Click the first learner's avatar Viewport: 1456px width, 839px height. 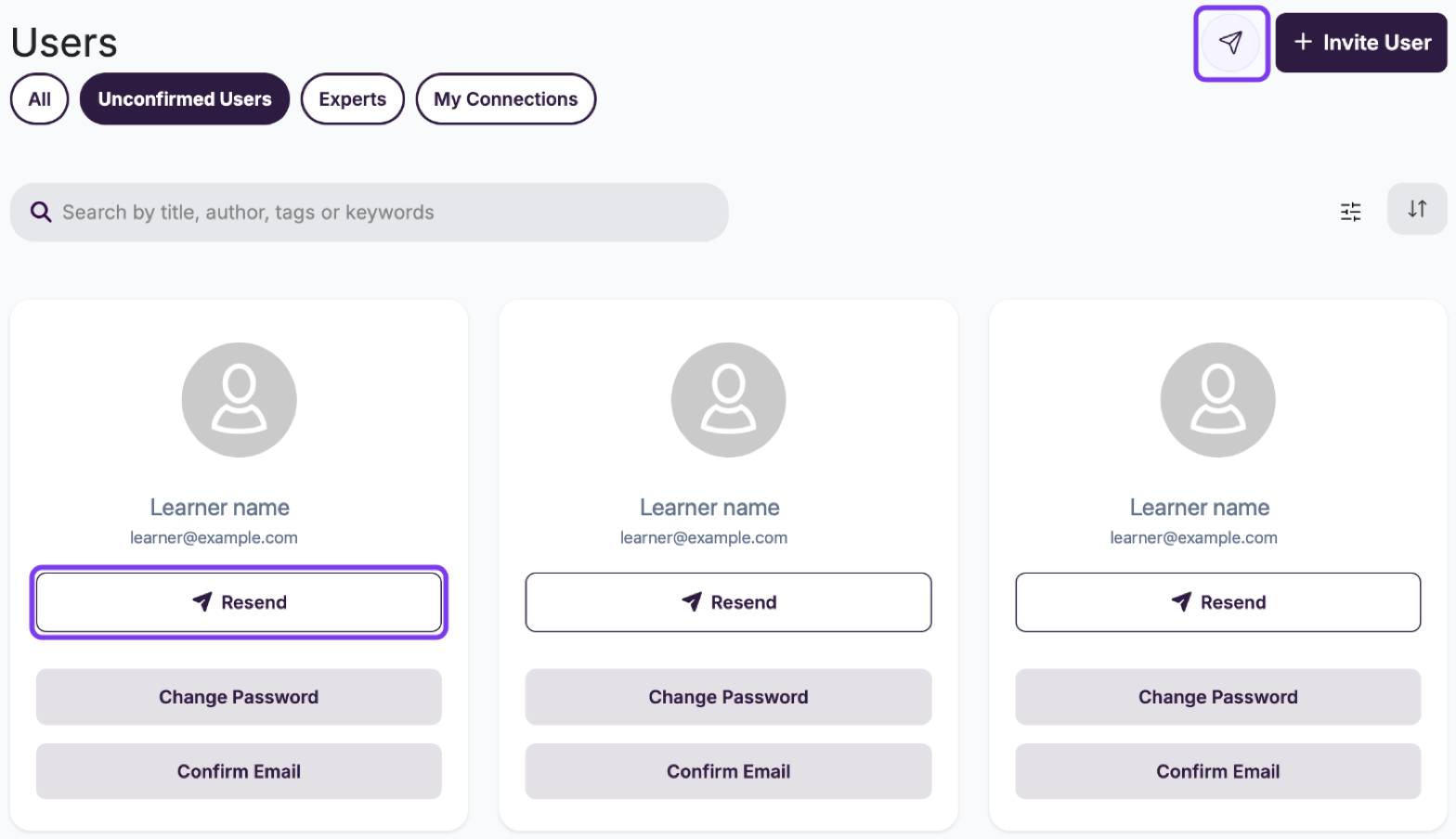(x=240, y=400)
